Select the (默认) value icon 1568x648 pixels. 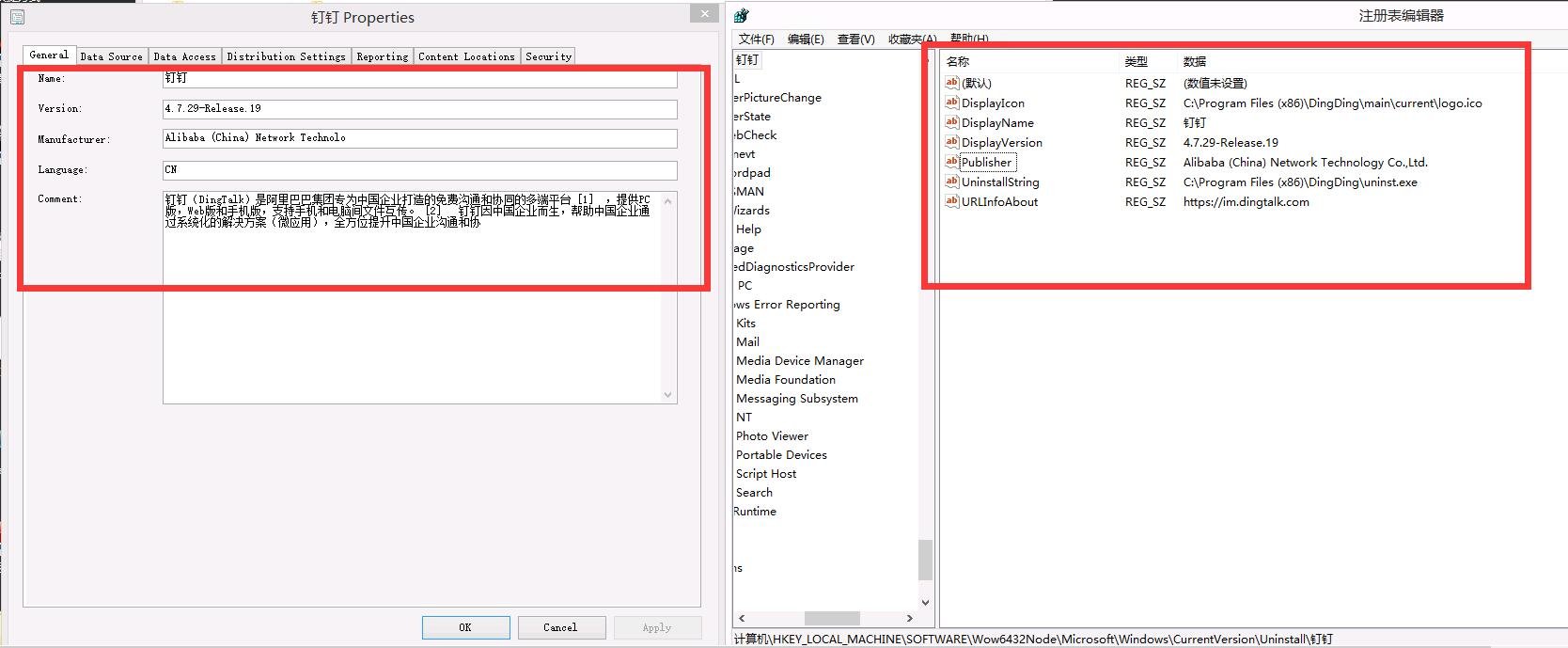click(951, 83)
